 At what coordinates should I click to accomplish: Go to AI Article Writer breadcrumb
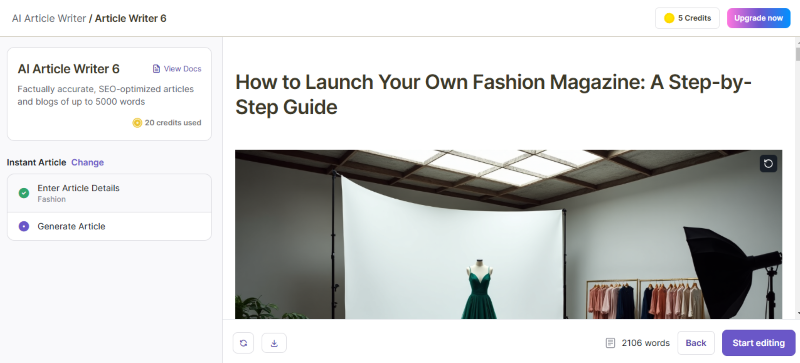(49, 18)
